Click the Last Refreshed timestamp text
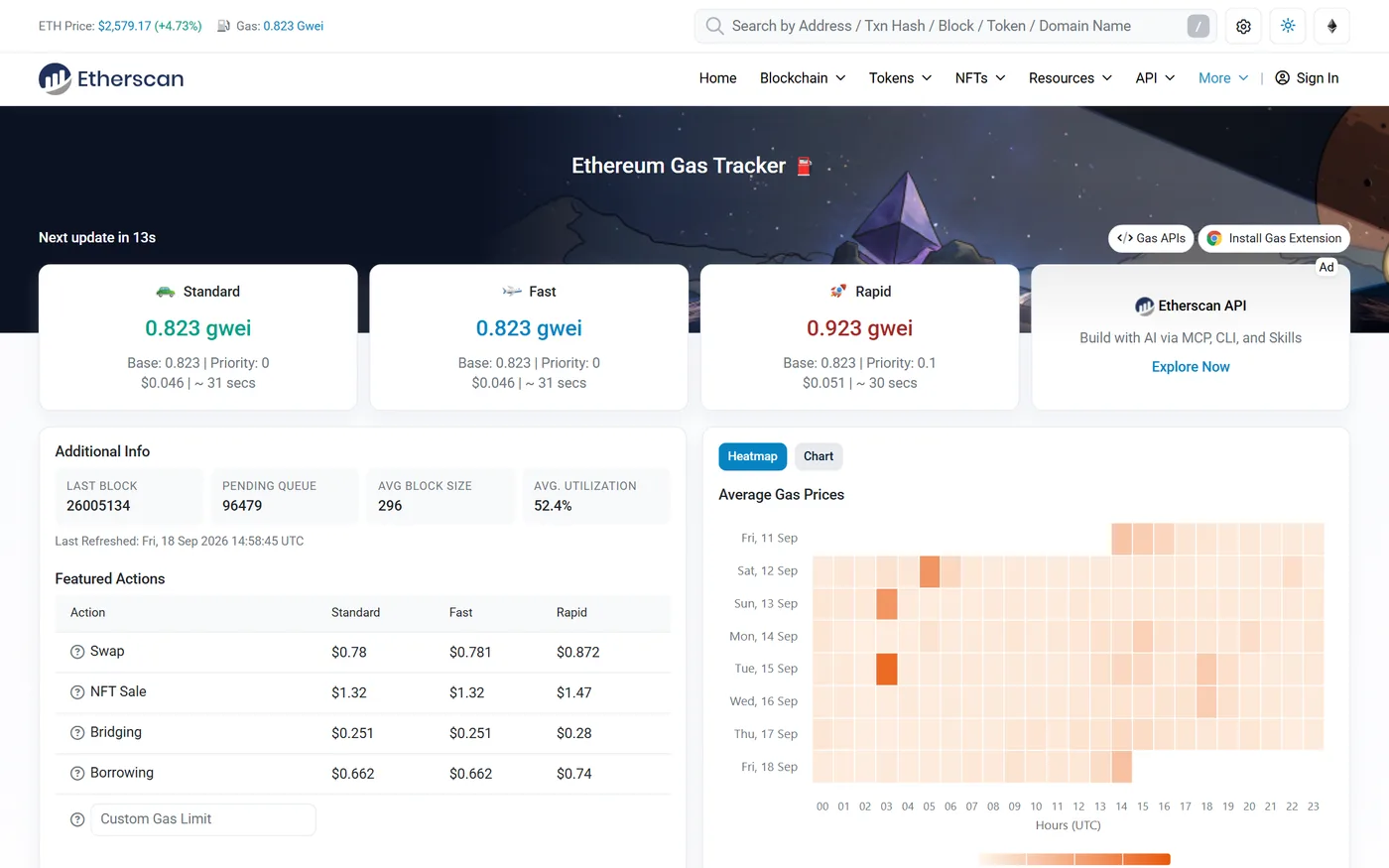 (x=180, y=542)
